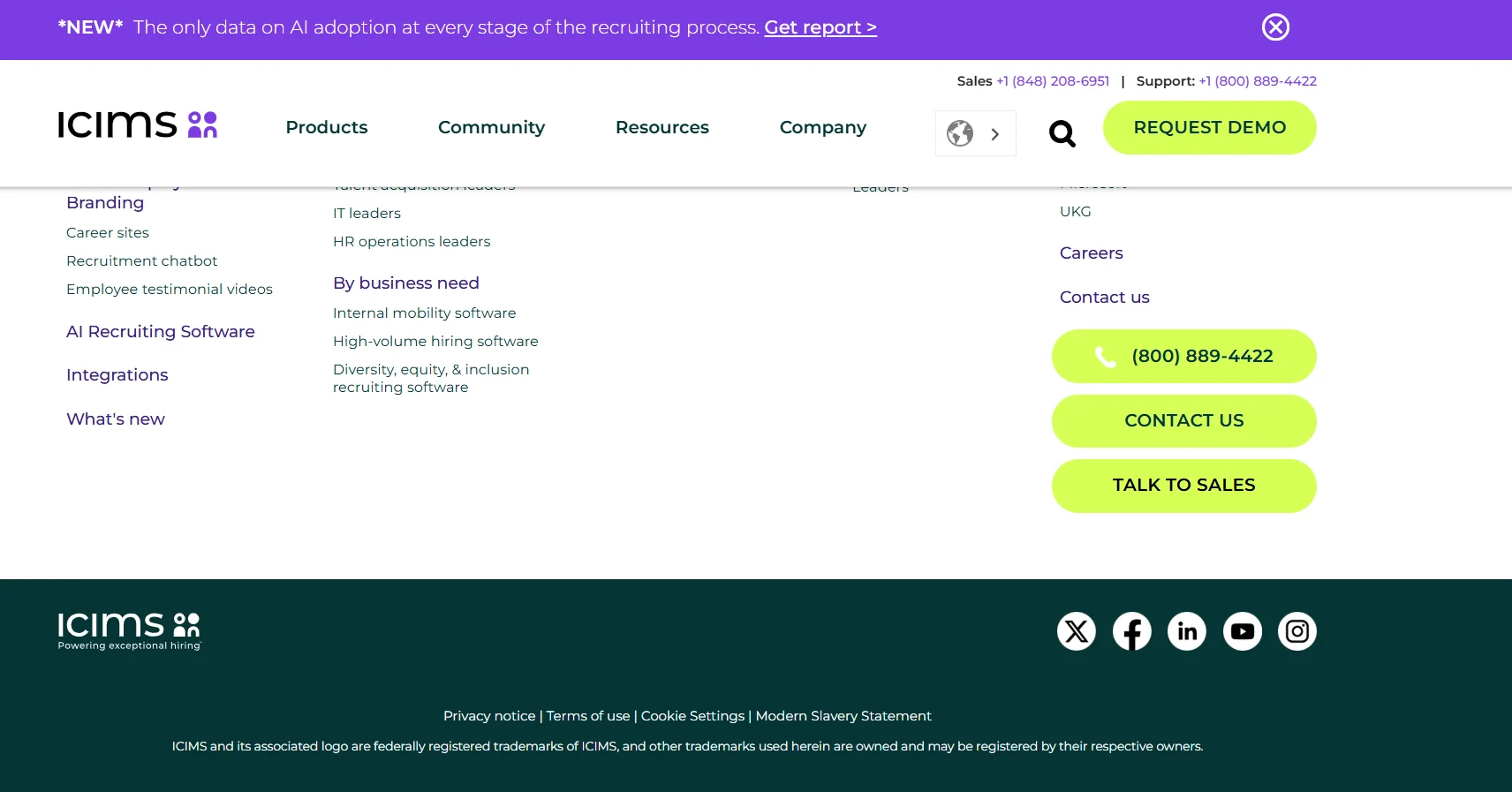Go to the ICIMS header logo

click(x=138, y=124)
